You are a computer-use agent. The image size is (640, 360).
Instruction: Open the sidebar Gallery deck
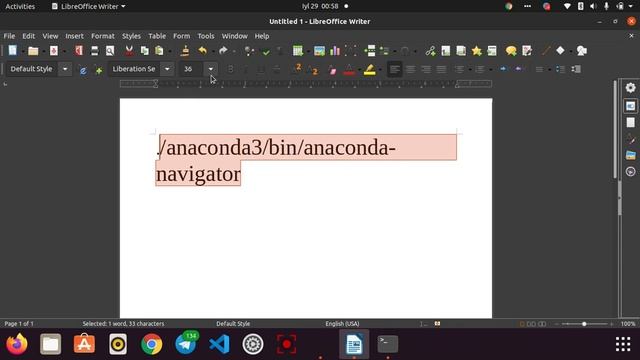(630, 155)
